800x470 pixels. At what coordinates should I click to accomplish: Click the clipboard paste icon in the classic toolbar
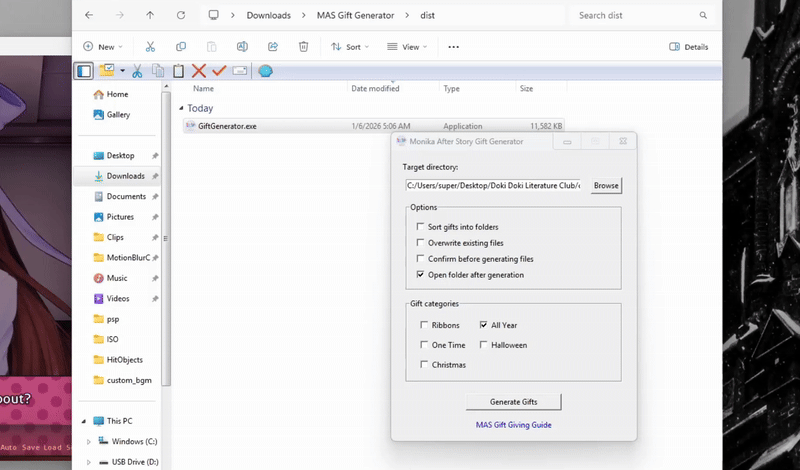click(x=178, y=71)
